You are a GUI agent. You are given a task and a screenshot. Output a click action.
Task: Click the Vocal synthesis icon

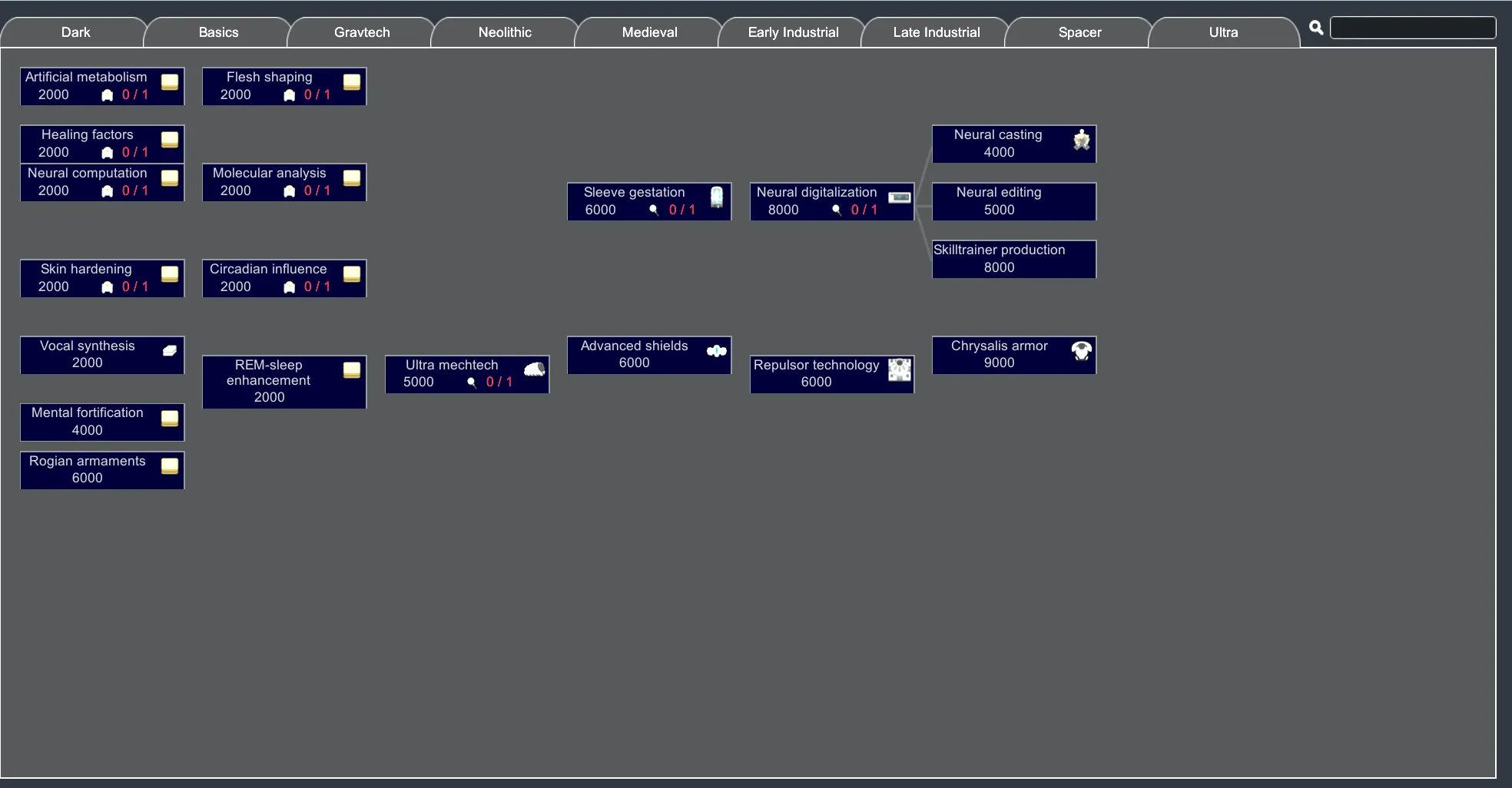(x=170, y=350)
